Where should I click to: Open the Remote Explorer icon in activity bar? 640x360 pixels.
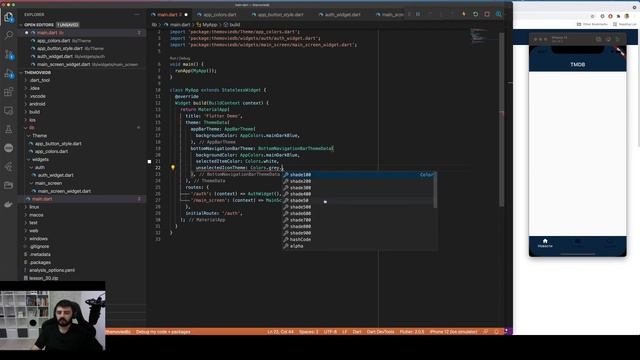pyautogui.click(x=9, y=111)
